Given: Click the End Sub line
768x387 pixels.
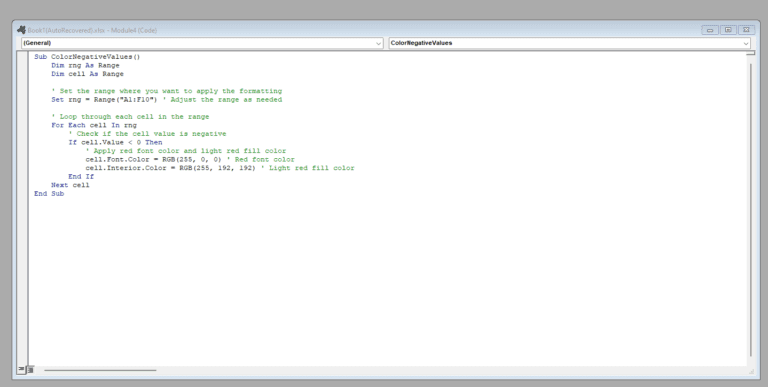Looking at the screenshot, I should pos(49,194).
